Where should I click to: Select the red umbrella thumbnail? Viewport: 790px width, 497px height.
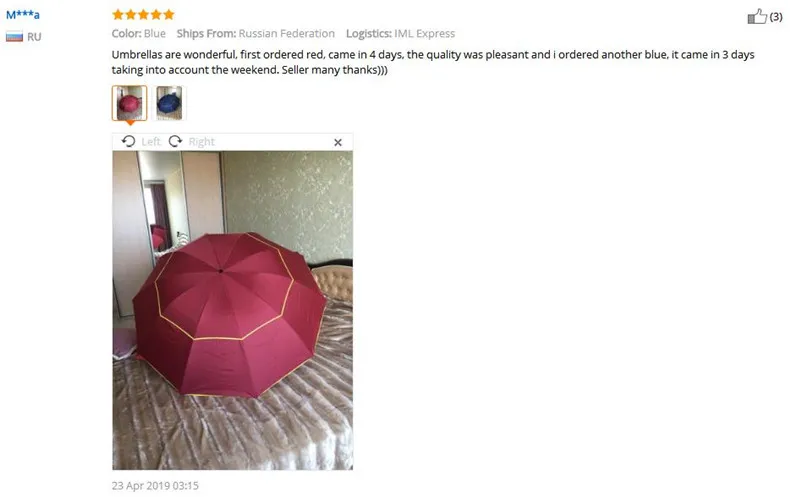click(x=129, y=103)
